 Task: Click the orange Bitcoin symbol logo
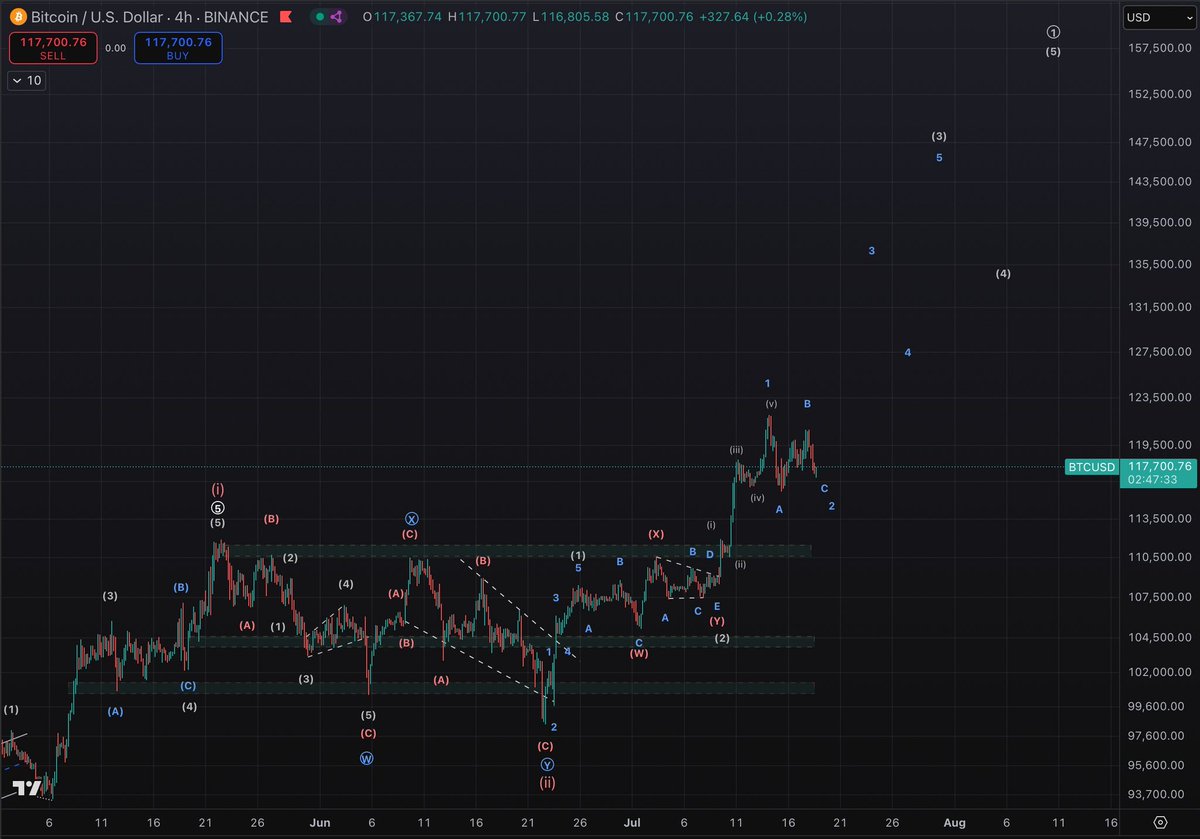pos(17,17)
